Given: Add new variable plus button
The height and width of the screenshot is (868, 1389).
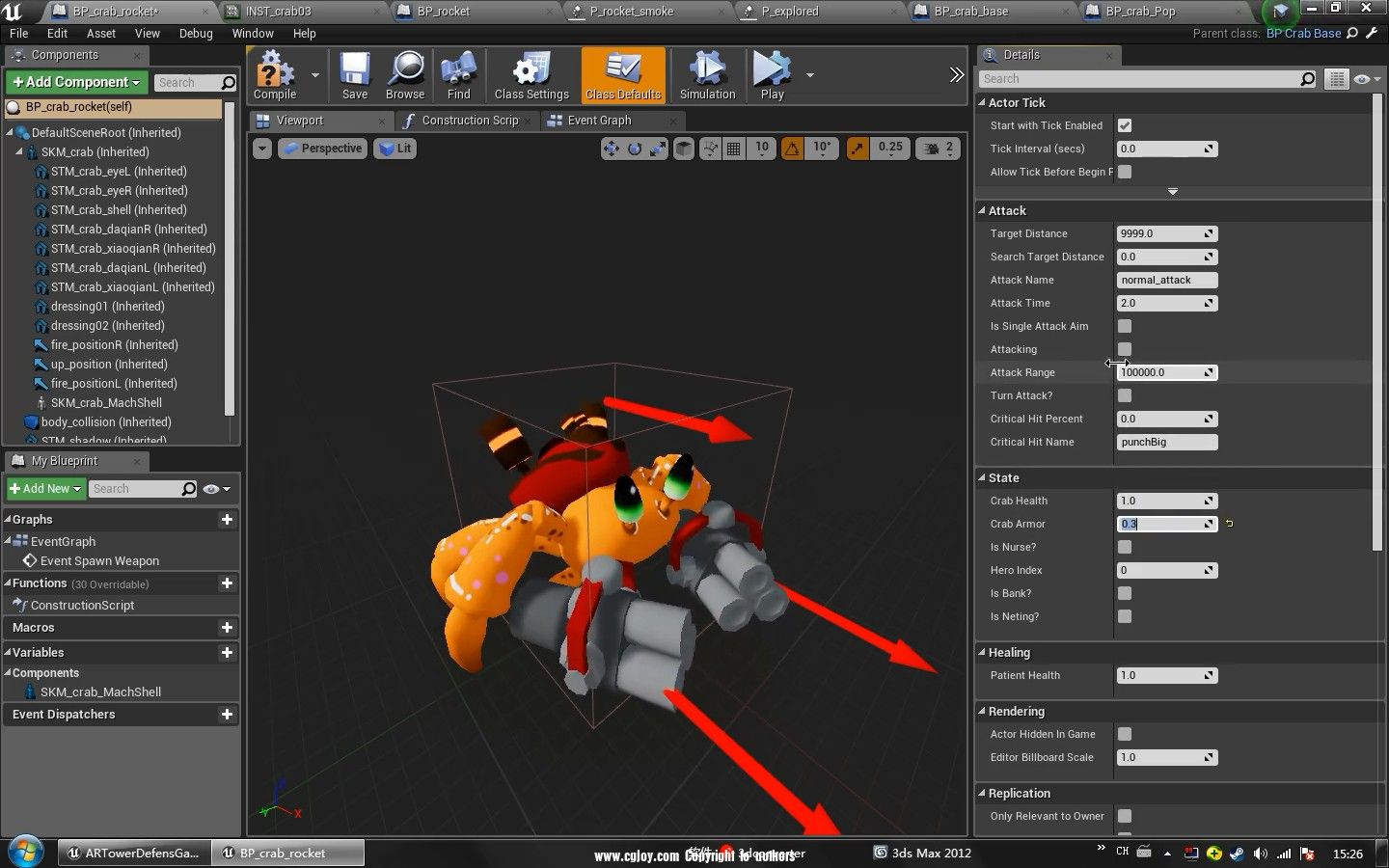Looking at the screenshot, I should 227,653.
